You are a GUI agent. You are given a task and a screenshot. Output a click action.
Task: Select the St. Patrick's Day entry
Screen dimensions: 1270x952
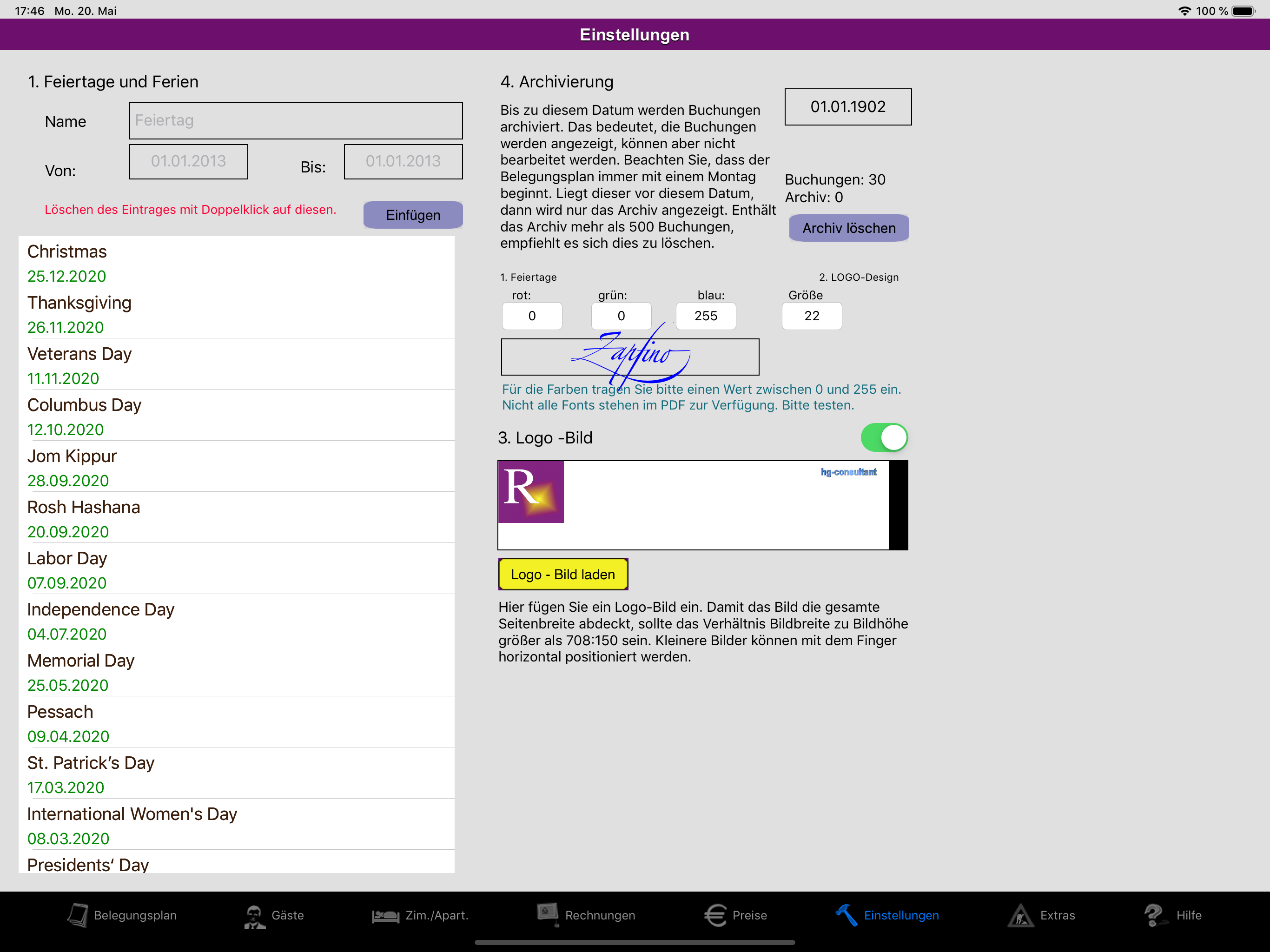pyautogui.click(x=237, y=773)
